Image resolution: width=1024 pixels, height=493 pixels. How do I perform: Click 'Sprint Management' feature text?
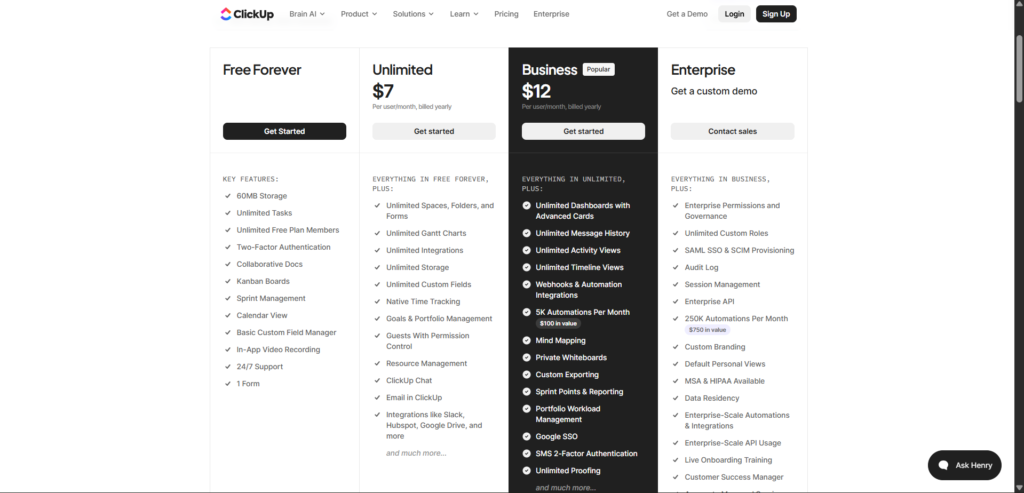(x=271, y=298)
